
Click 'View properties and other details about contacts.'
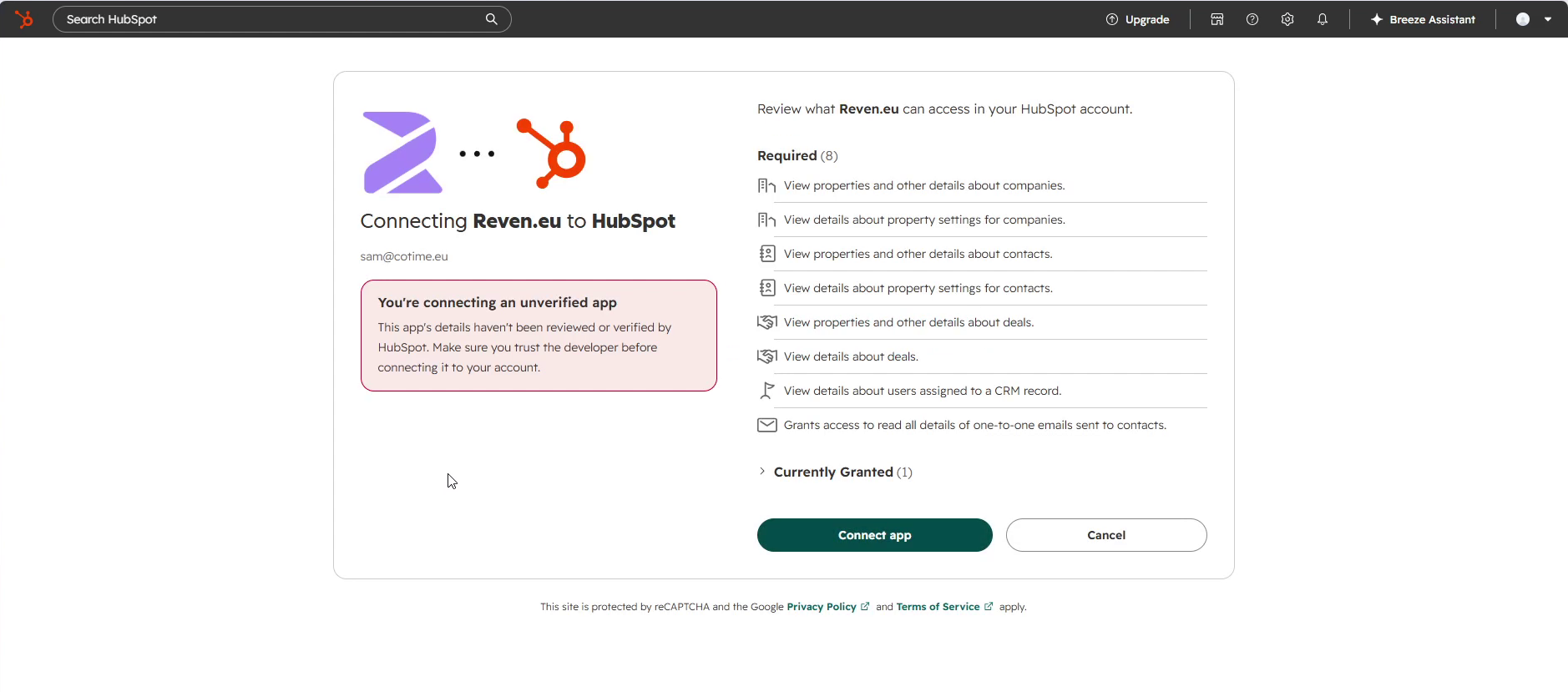918,254
